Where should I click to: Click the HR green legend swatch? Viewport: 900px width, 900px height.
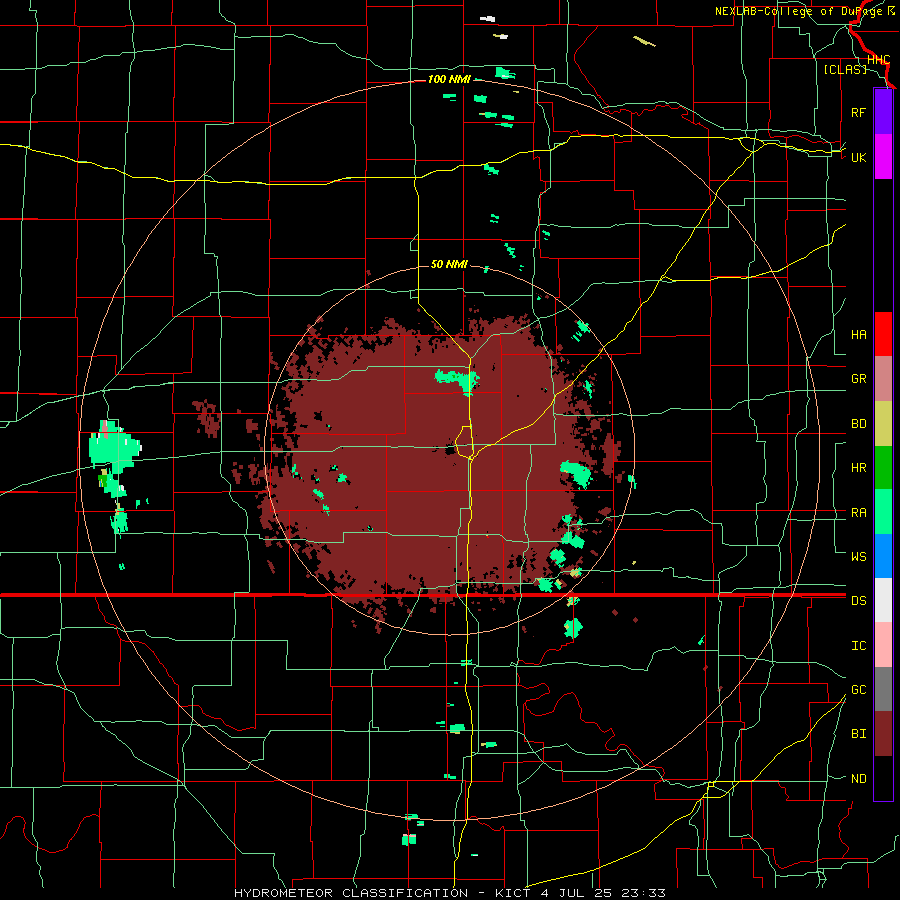point(883,467)
